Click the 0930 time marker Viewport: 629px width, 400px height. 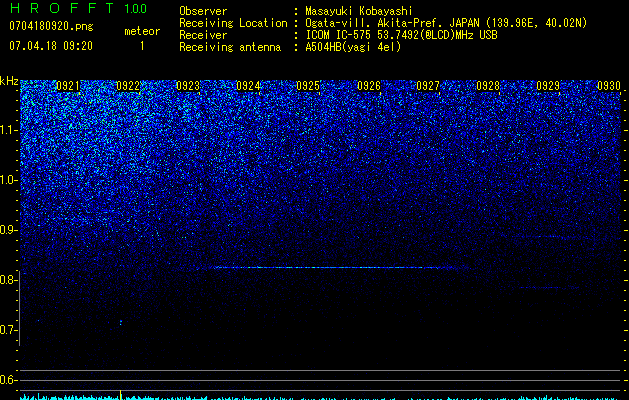point(609,86)
